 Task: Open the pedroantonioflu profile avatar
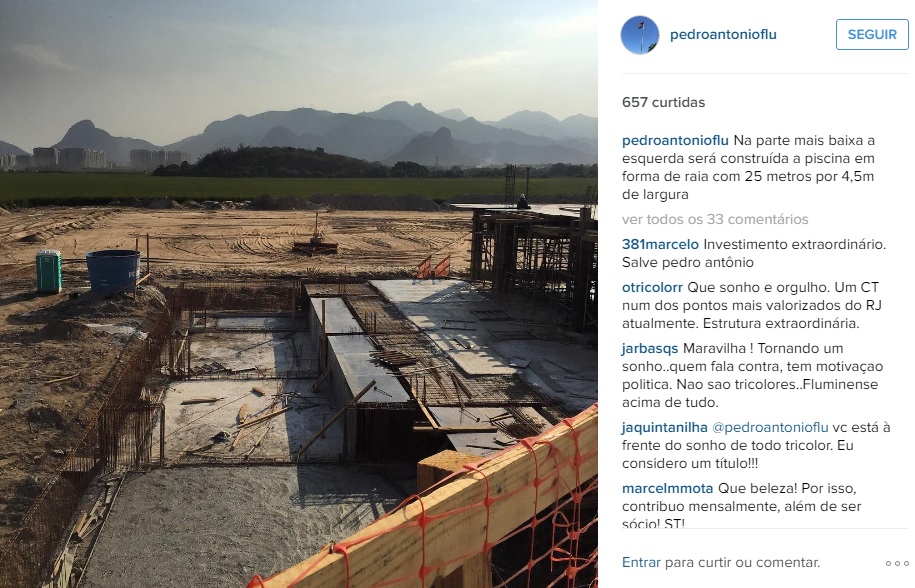click(640, 34)
